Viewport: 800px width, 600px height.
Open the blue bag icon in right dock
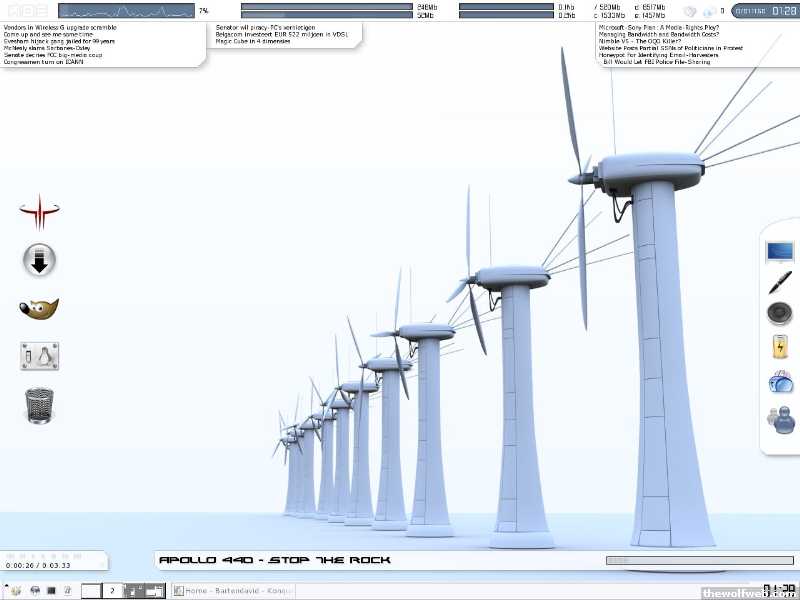[780, 381]
